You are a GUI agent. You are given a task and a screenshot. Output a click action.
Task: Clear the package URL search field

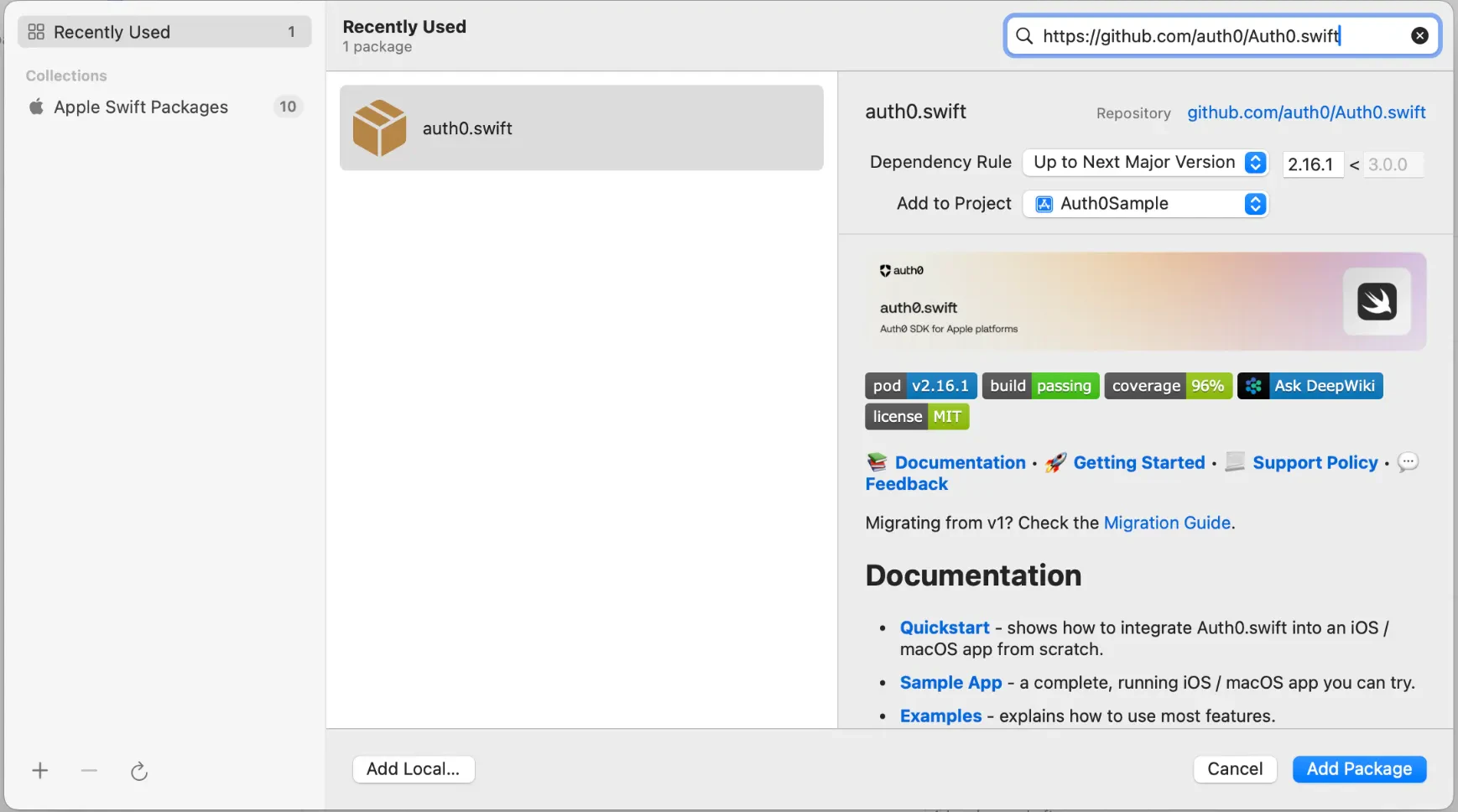point(1419,35)
